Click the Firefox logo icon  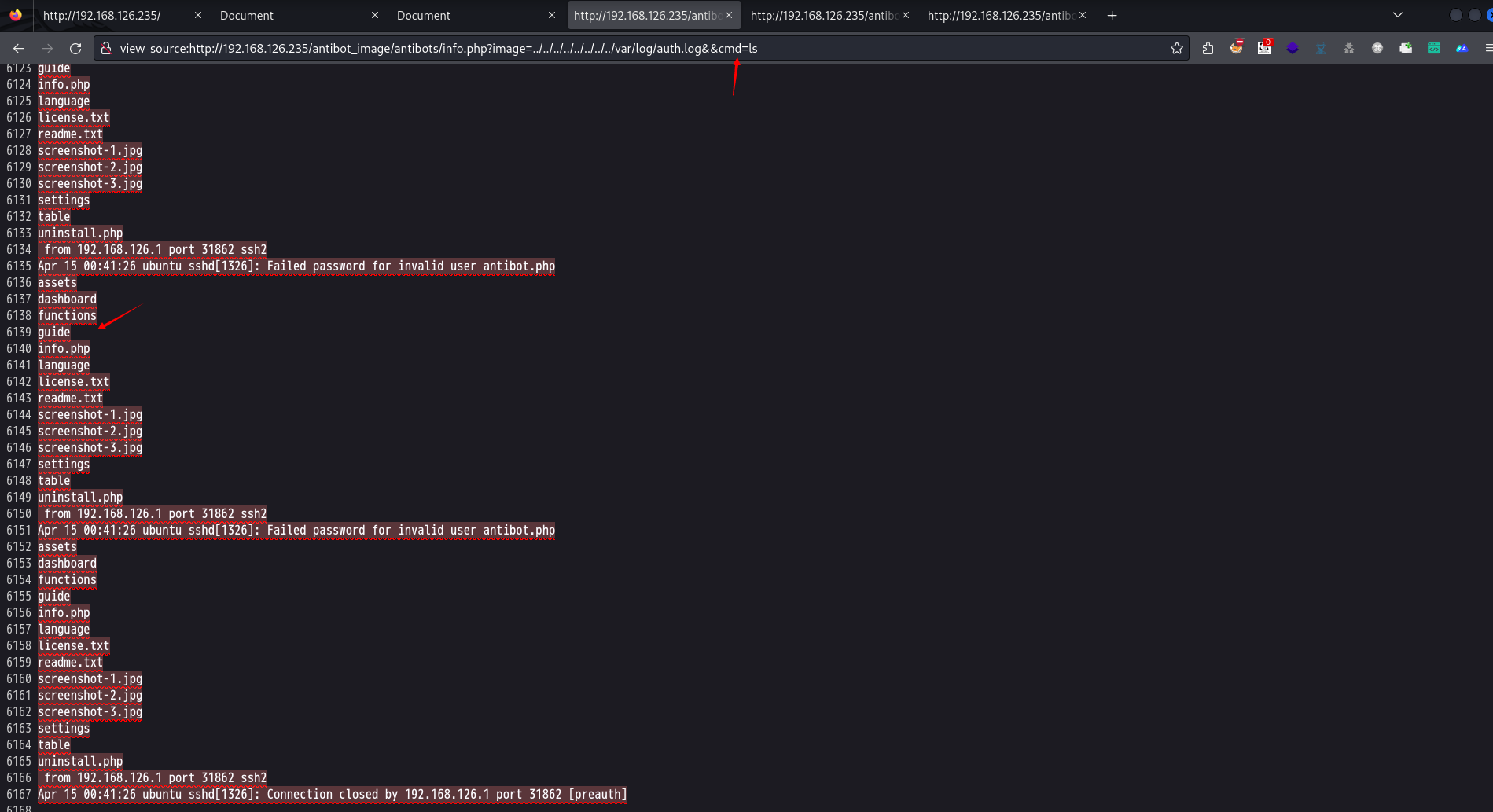(x=16, y=15)
